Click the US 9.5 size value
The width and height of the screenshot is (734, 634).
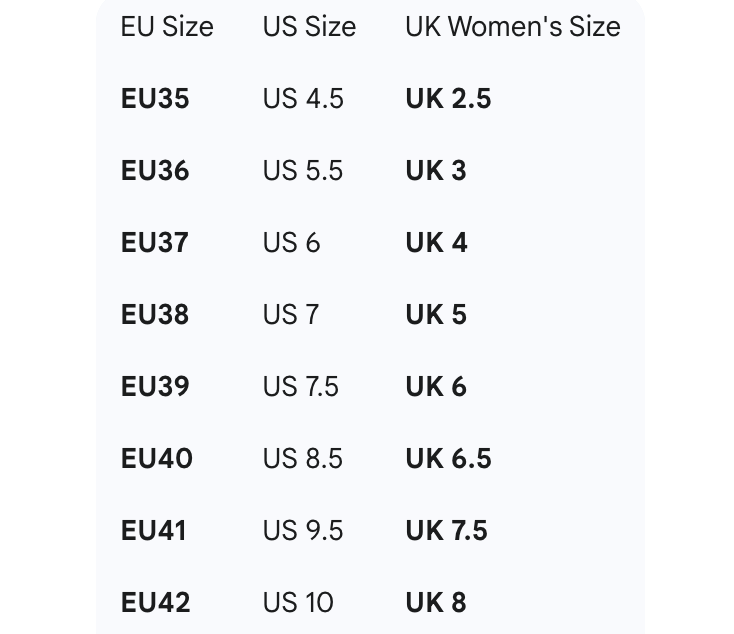click(303, 531)
